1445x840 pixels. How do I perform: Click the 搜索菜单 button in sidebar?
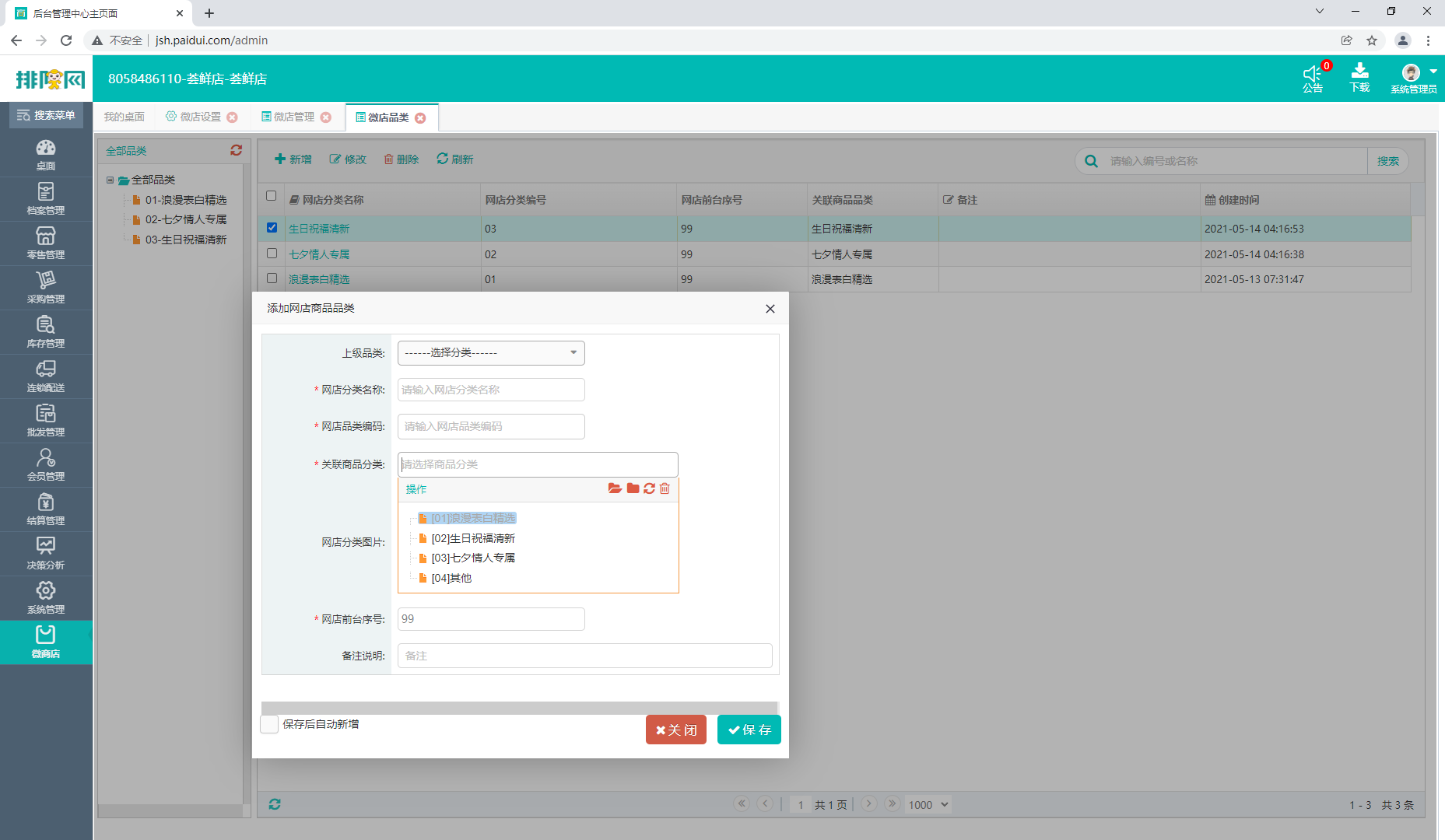(46, 115)
